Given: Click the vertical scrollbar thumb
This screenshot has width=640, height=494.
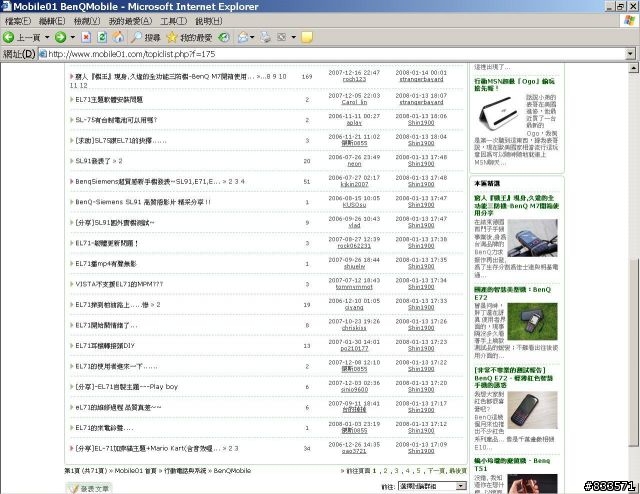Looking at the screenshot, I should (x=634, y=352).
